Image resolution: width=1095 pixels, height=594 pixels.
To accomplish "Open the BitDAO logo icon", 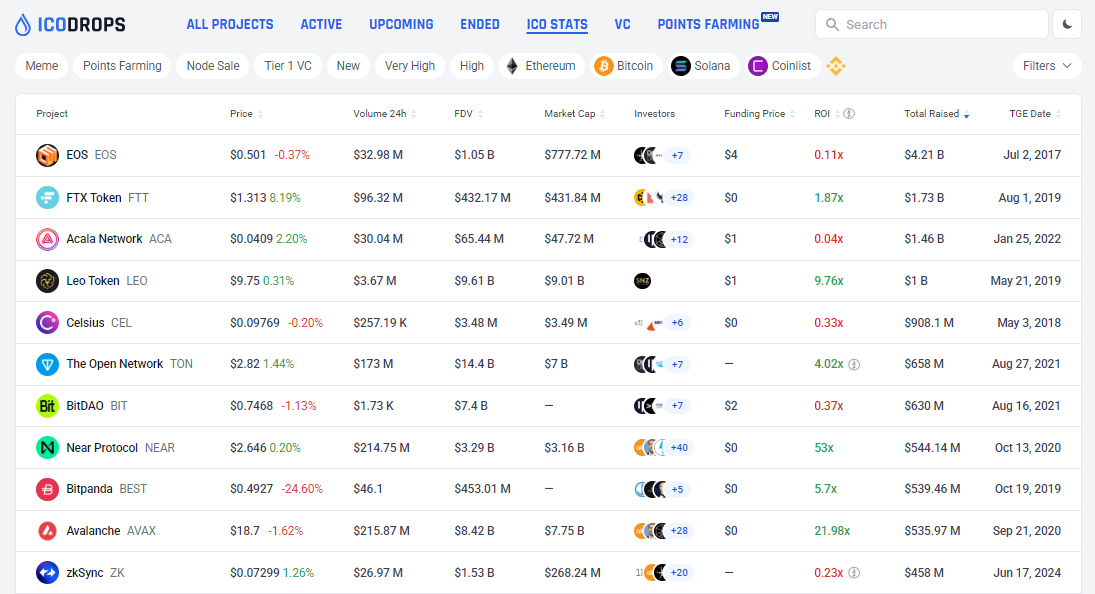I will pyautogui.click(x=47, y=406).
